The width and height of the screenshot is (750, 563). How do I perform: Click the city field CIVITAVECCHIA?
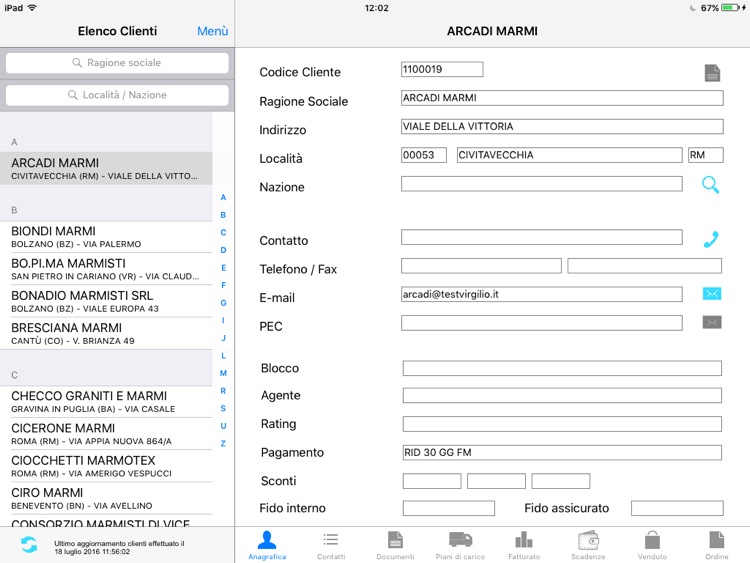pyautogui.click(x=569, y=155)
